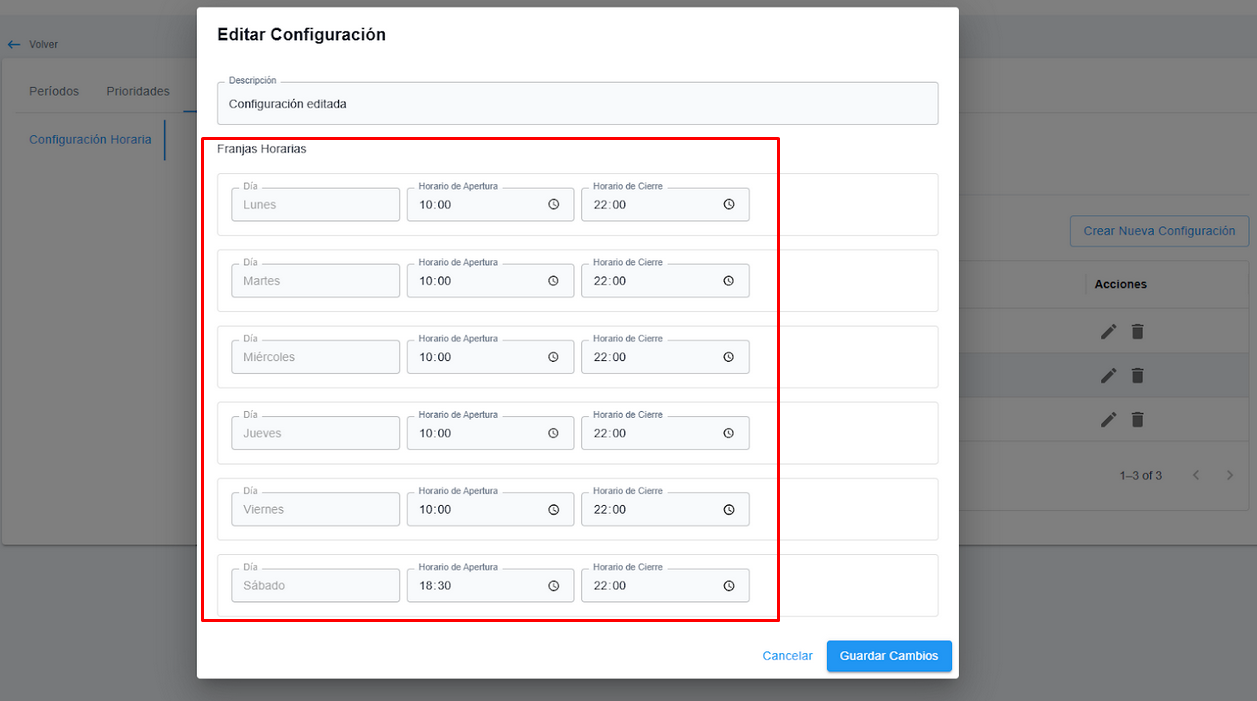Click the Volver link
Screen dimensions: 1257x701
pyautogui.click(x=44, y=45)
